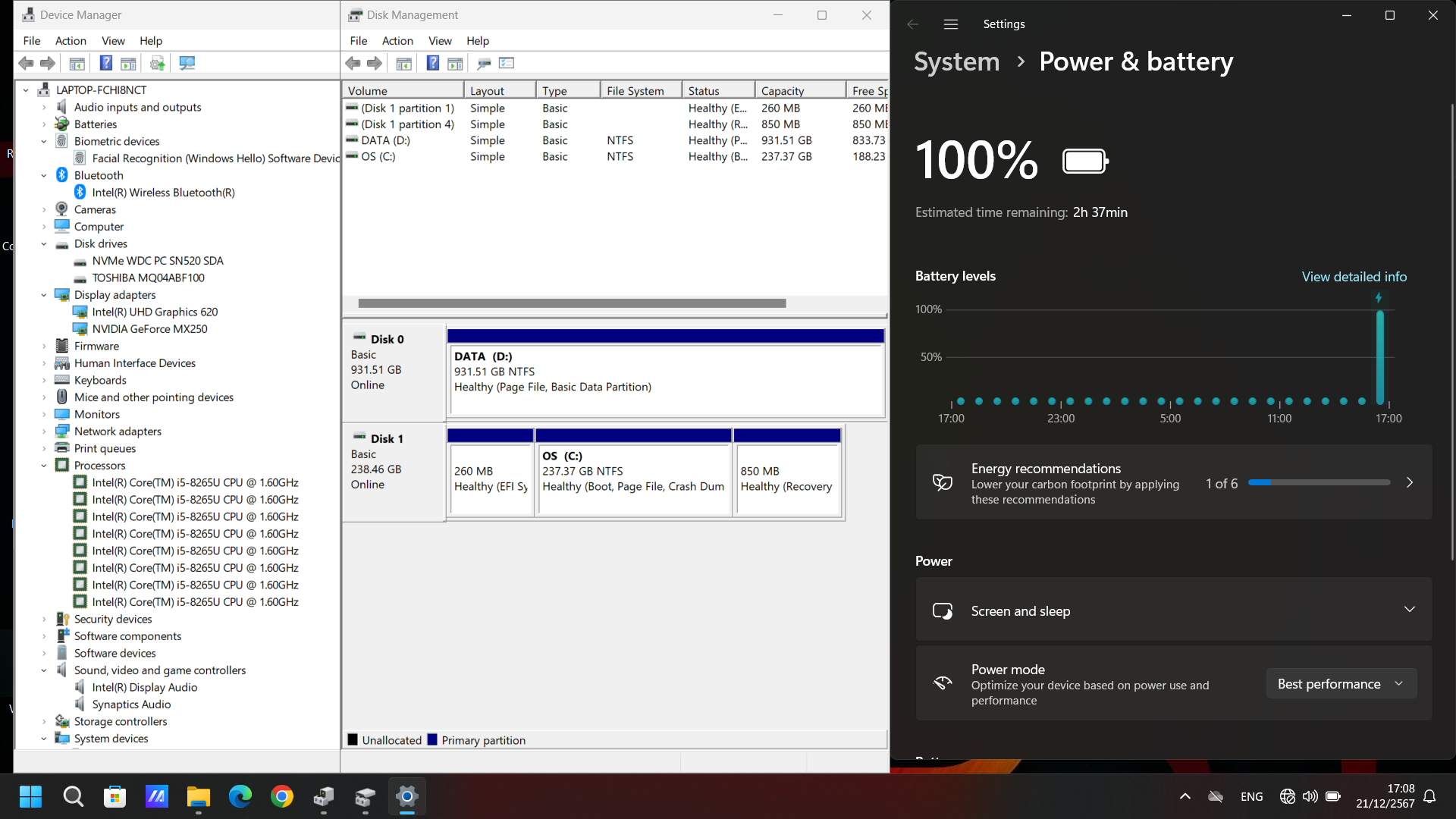
Task: Select DATA (D:) partition block on Disk 0
Action: point(666,373)
